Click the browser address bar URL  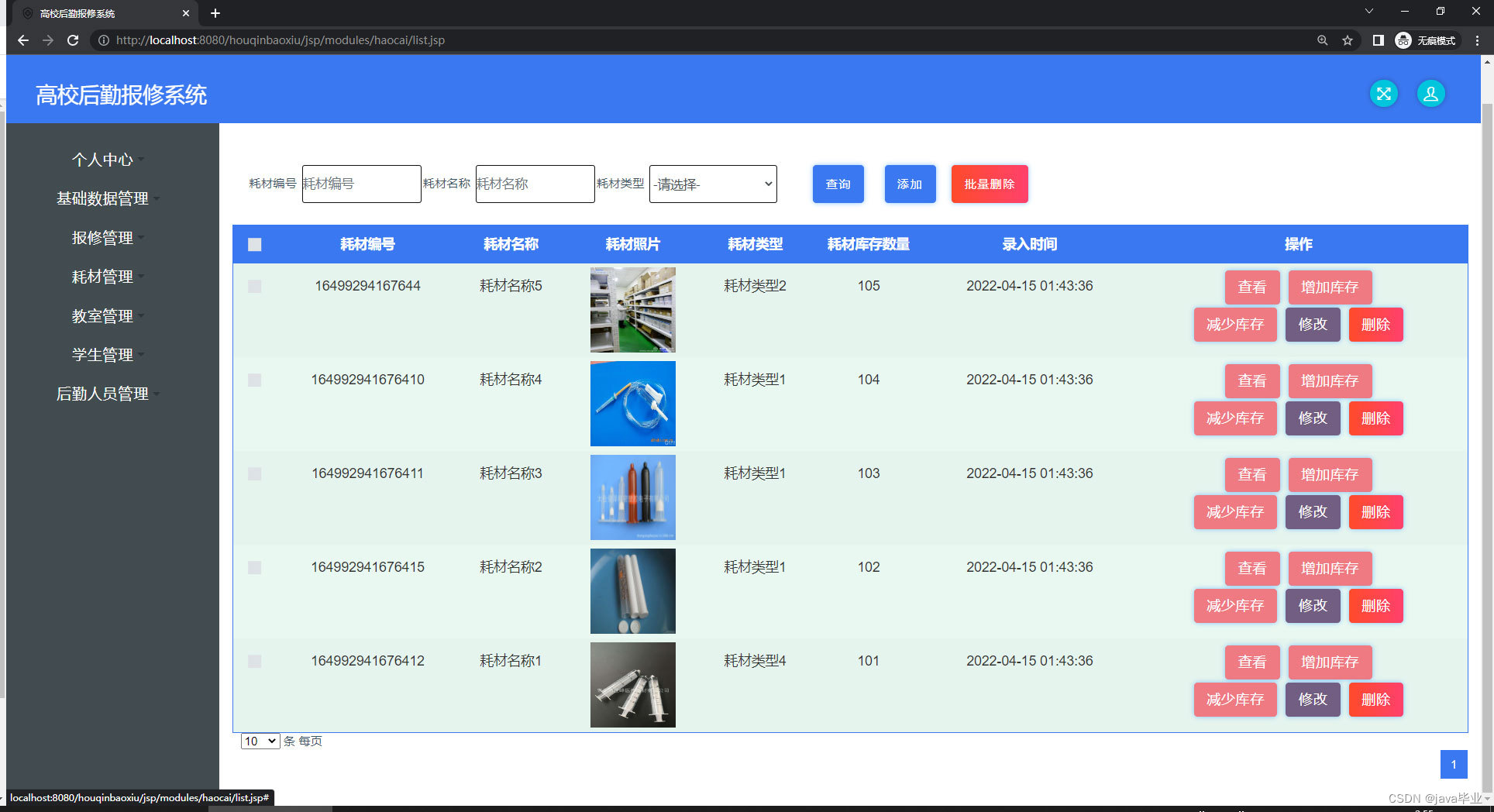[x=281, y=40]
